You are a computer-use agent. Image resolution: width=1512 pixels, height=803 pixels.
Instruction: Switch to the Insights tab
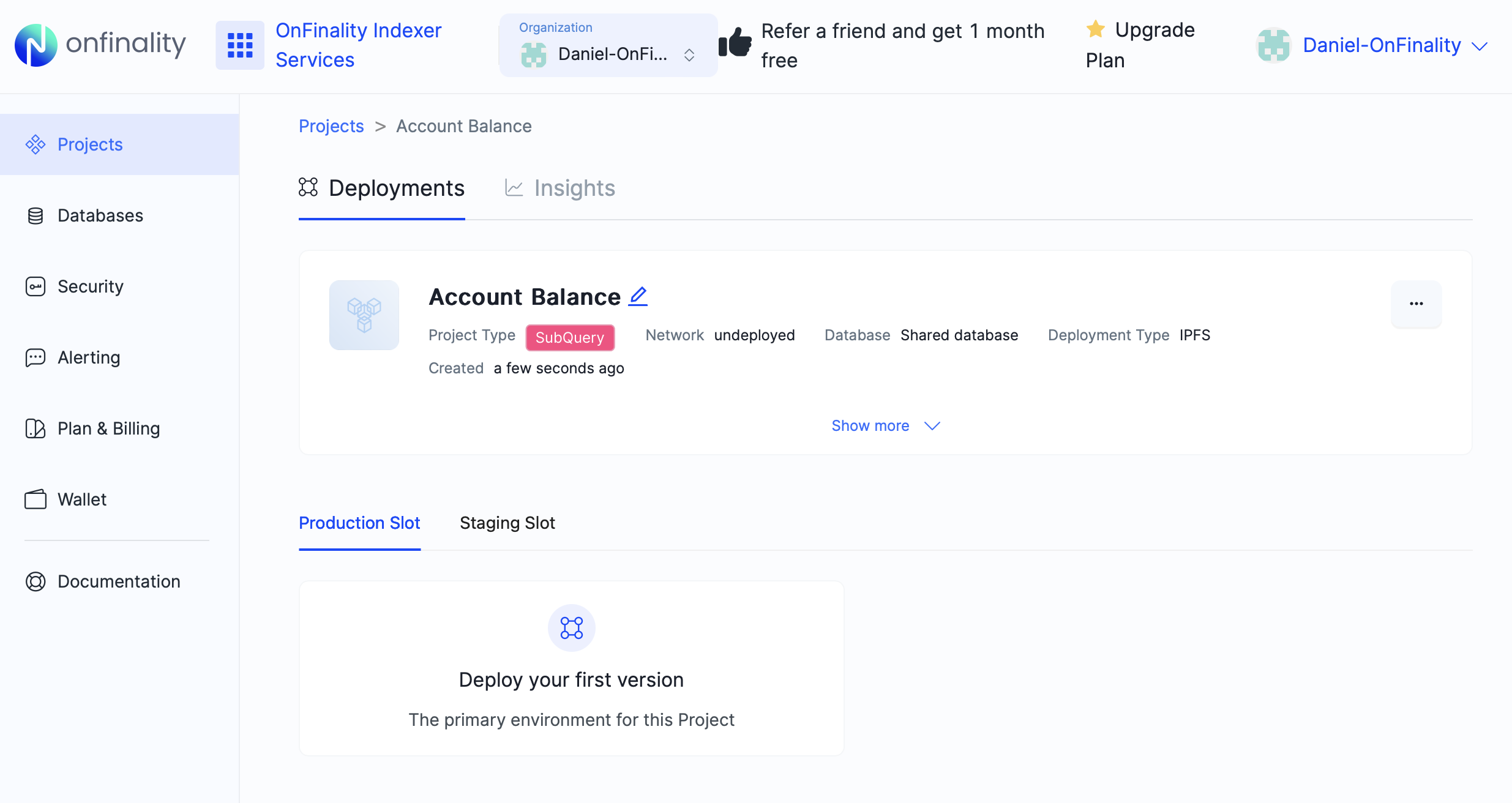[x=574, y=188]
